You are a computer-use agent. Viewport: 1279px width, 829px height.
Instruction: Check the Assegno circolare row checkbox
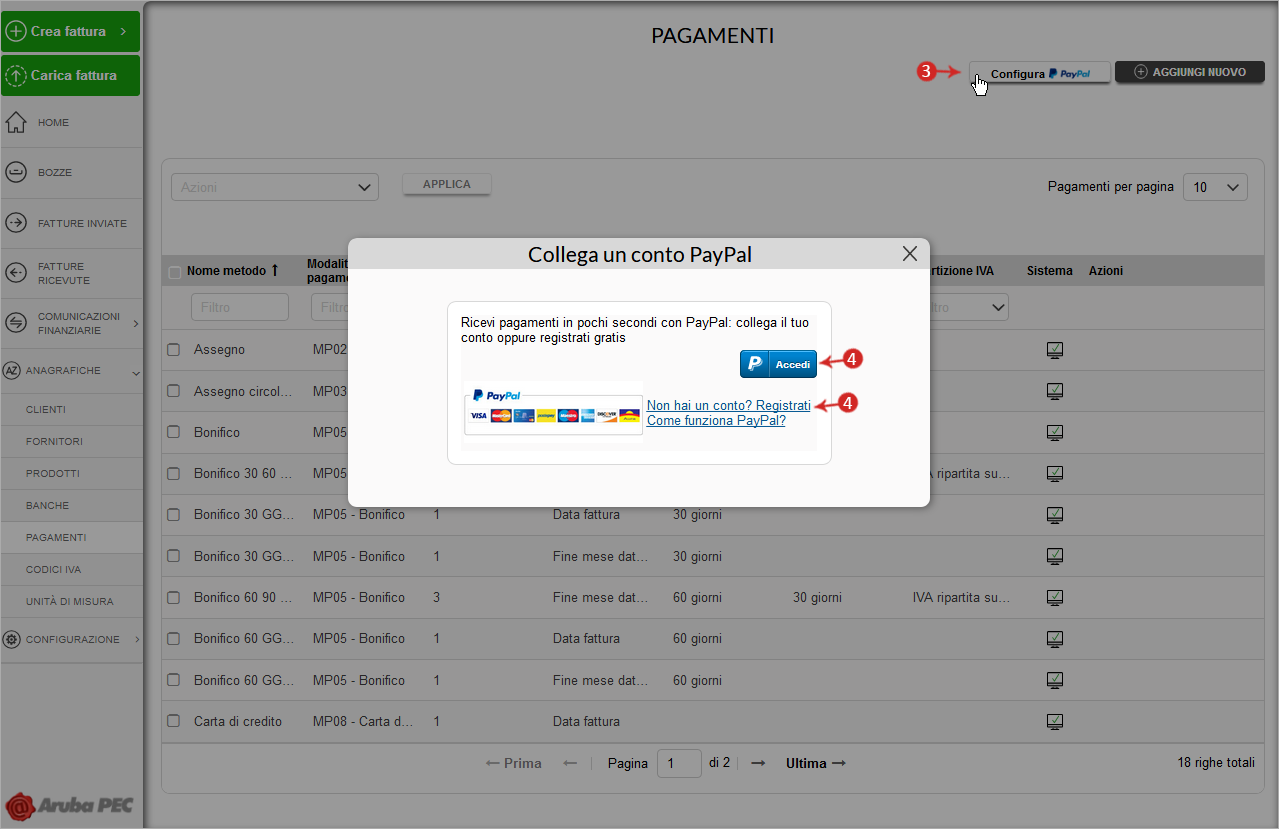[174, 391]
